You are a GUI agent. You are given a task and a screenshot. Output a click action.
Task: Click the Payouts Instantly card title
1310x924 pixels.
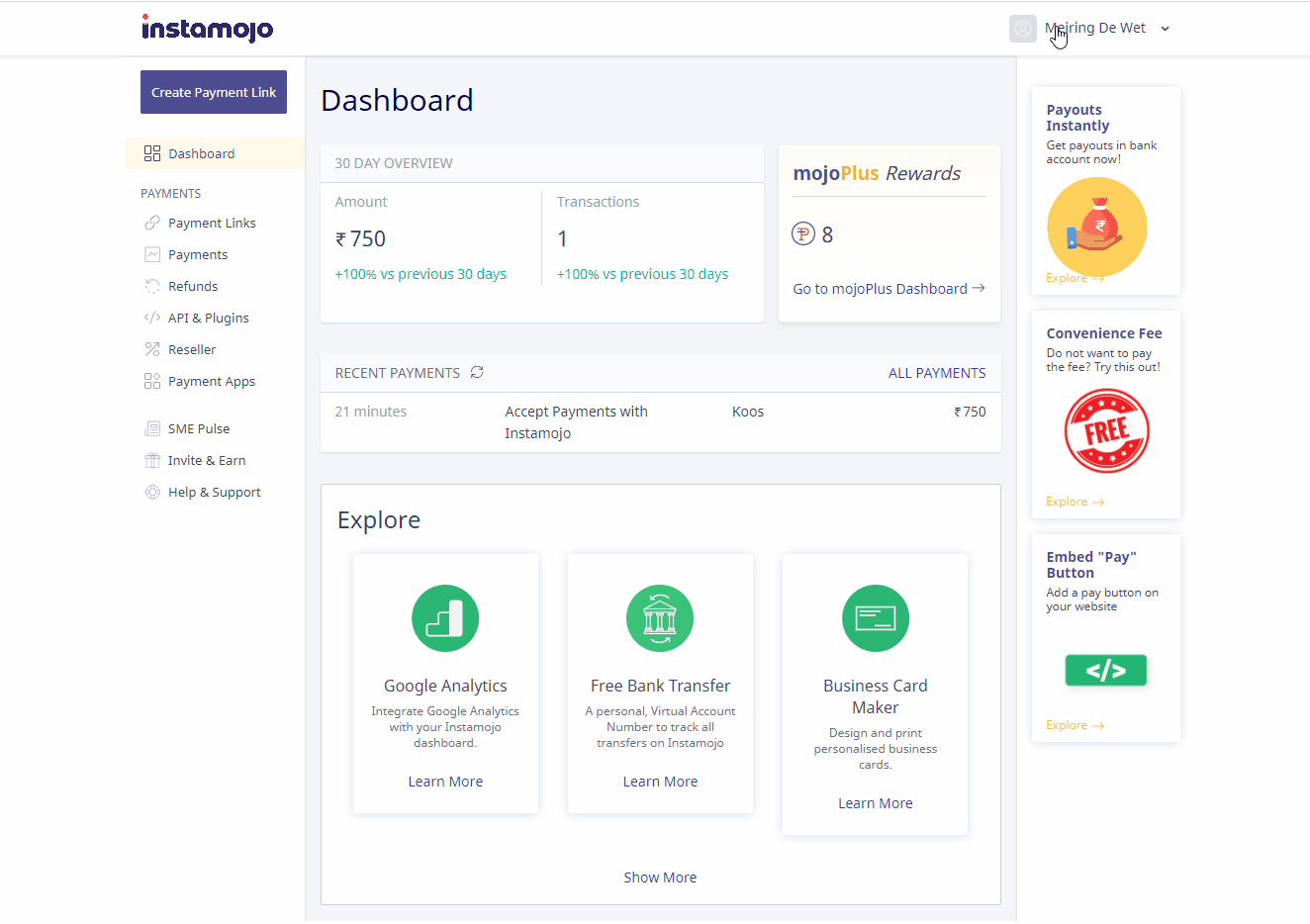tap(1077, 118)
